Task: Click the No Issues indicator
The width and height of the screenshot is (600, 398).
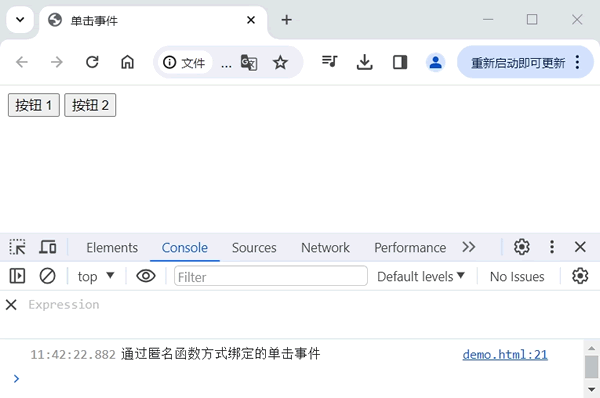Action: coord(517,276)
